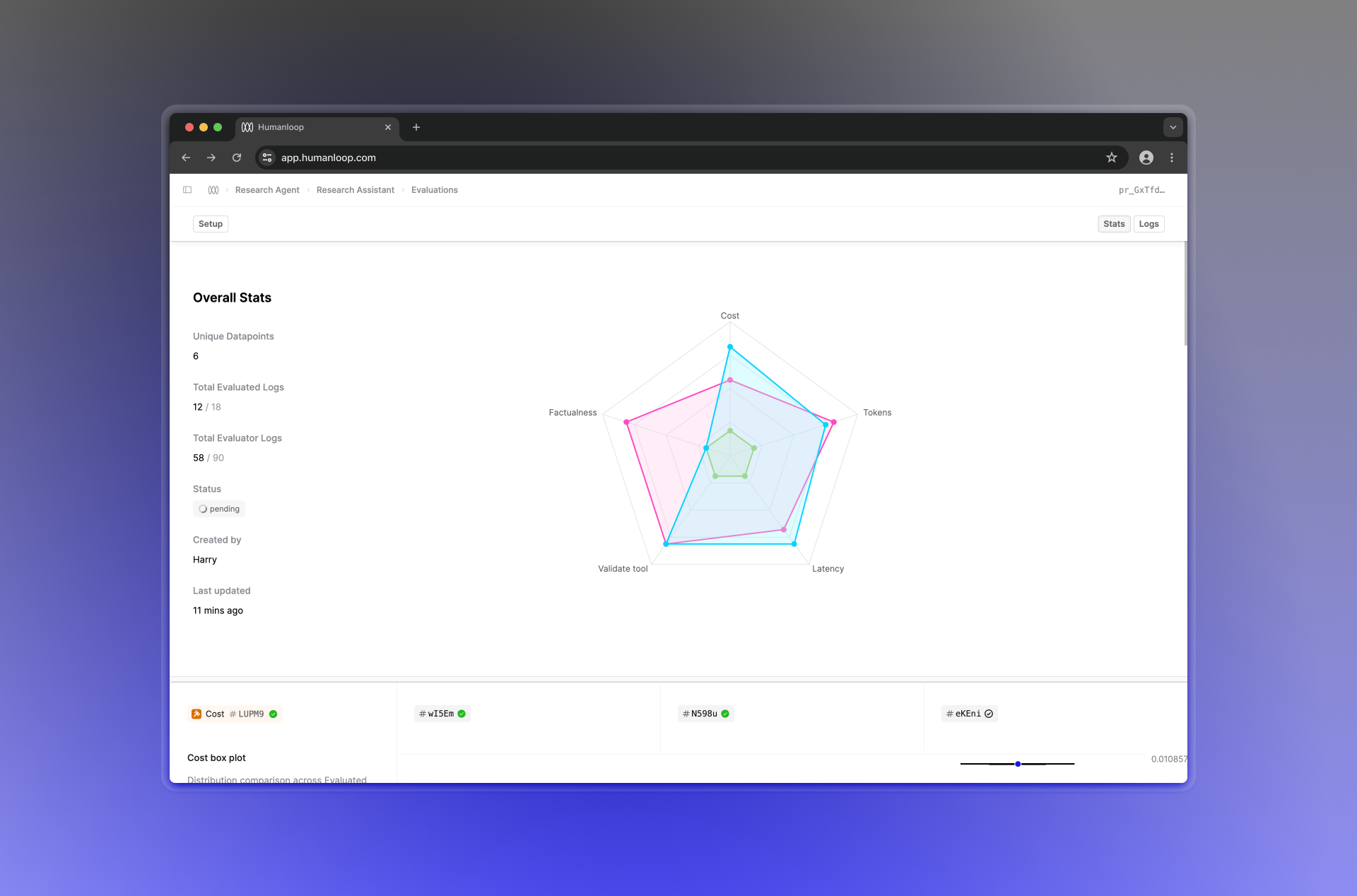
Task: Click the Unique Datapoints value 6
Action: pos(196,356)
